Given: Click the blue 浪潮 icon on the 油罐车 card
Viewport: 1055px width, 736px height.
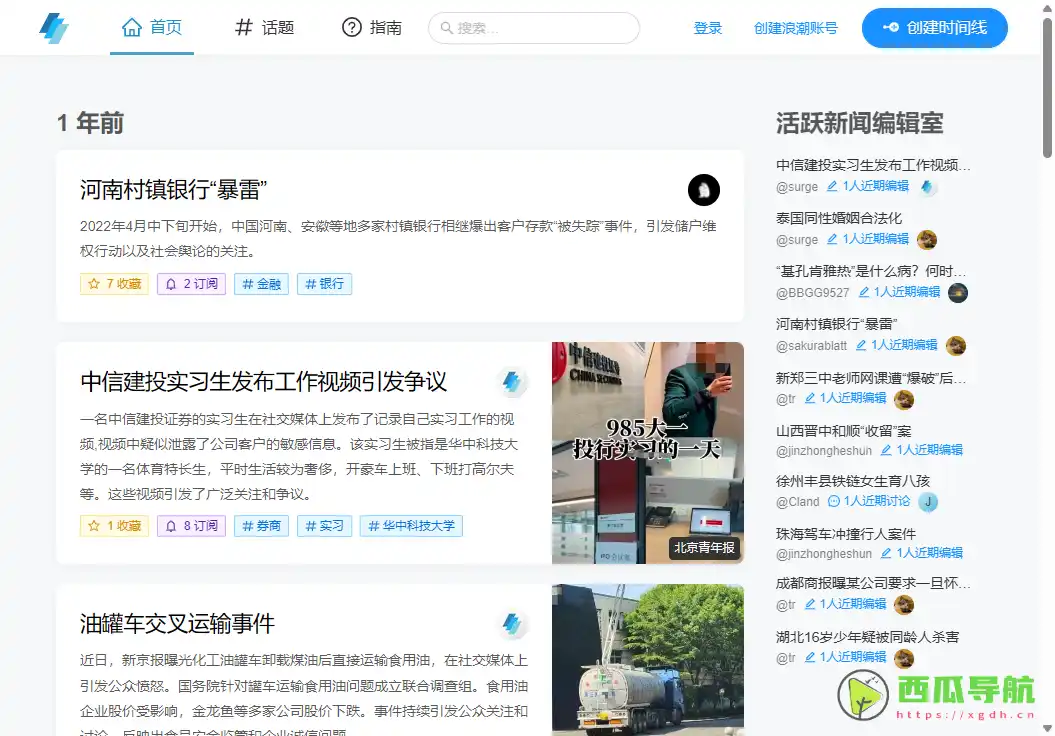Looking at the screenshot, I should coord(513,623).
